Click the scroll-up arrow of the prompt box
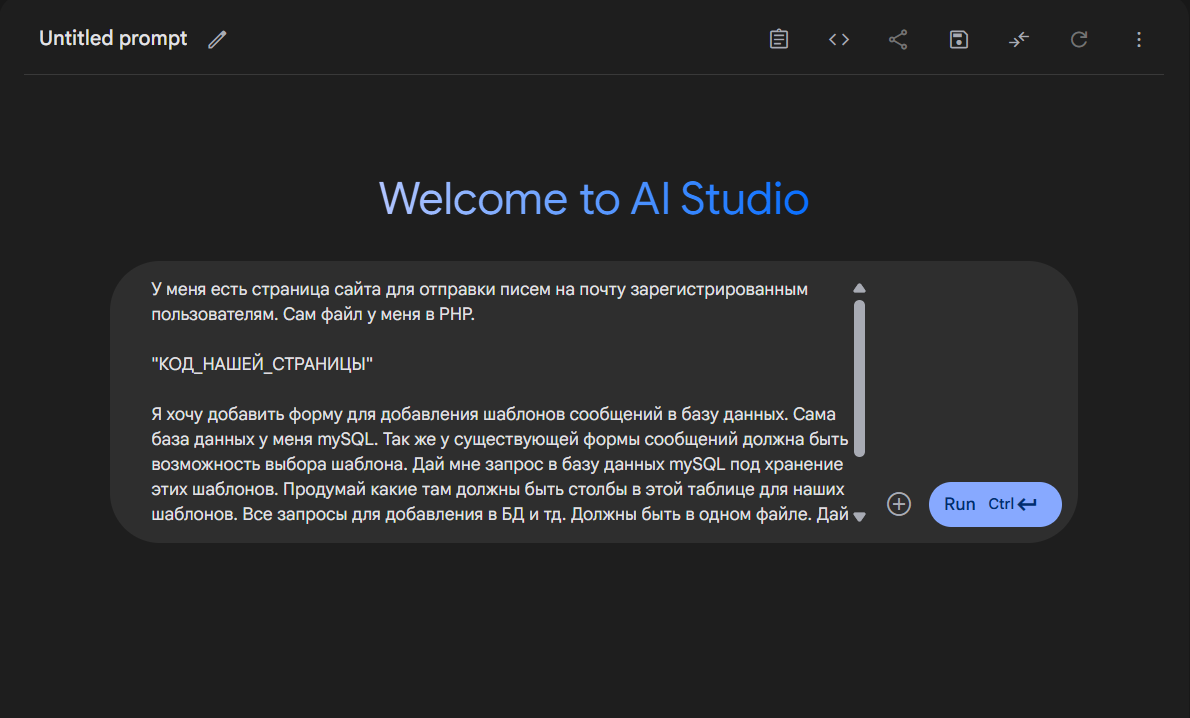 coord(859,288)
